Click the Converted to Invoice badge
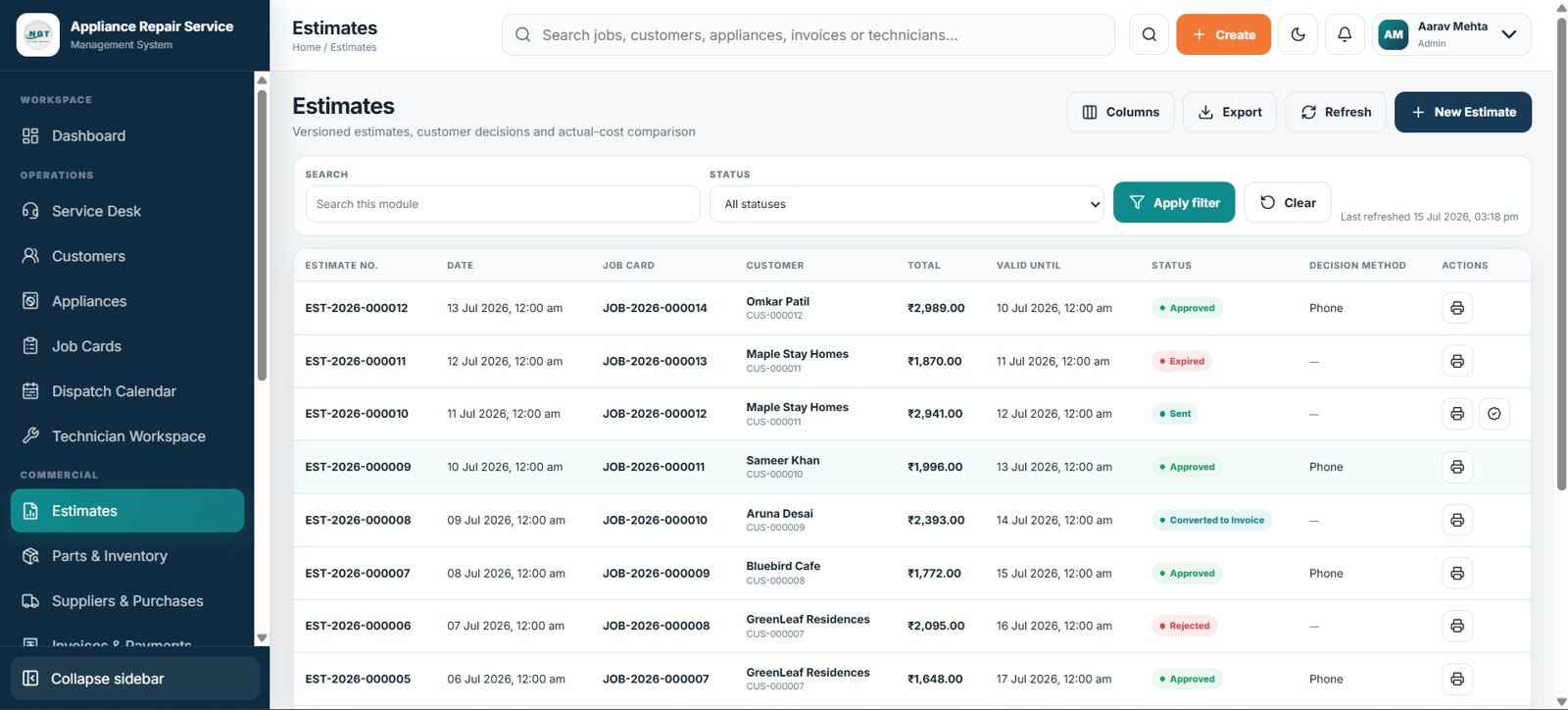The height and width of the screenshot is (710, 1568). coord(1211,520)
